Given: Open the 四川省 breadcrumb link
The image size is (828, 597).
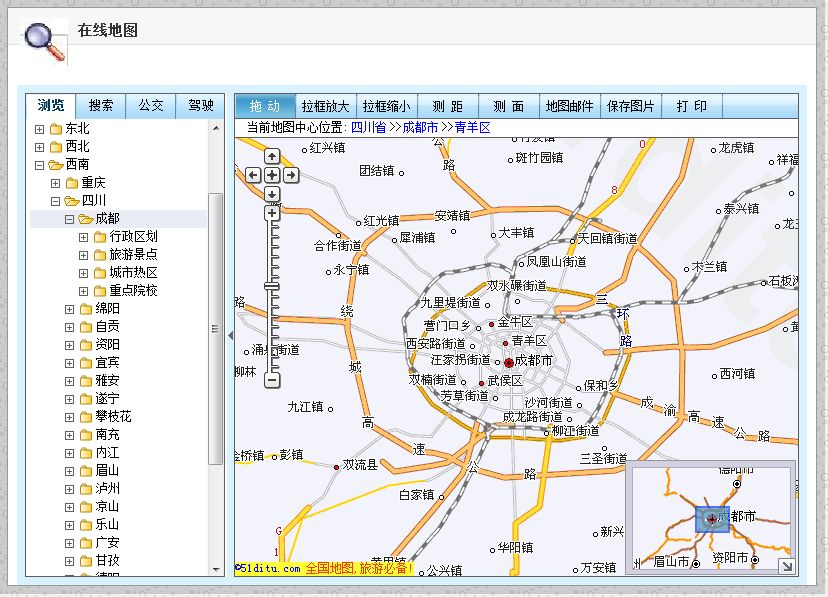Looking at the screenshot, I should pos(369,128).
